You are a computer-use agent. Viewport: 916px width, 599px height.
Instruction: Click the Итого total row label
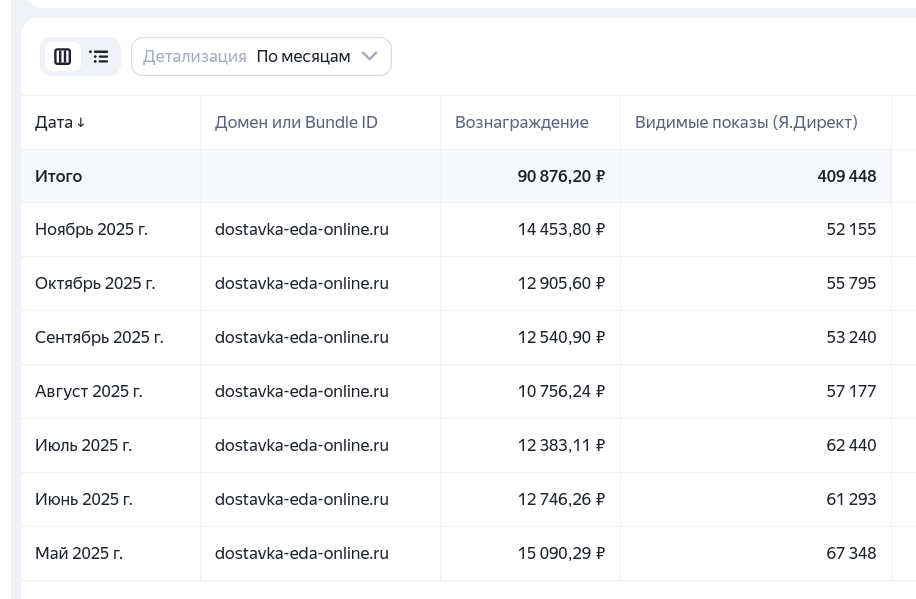[59, 177]
